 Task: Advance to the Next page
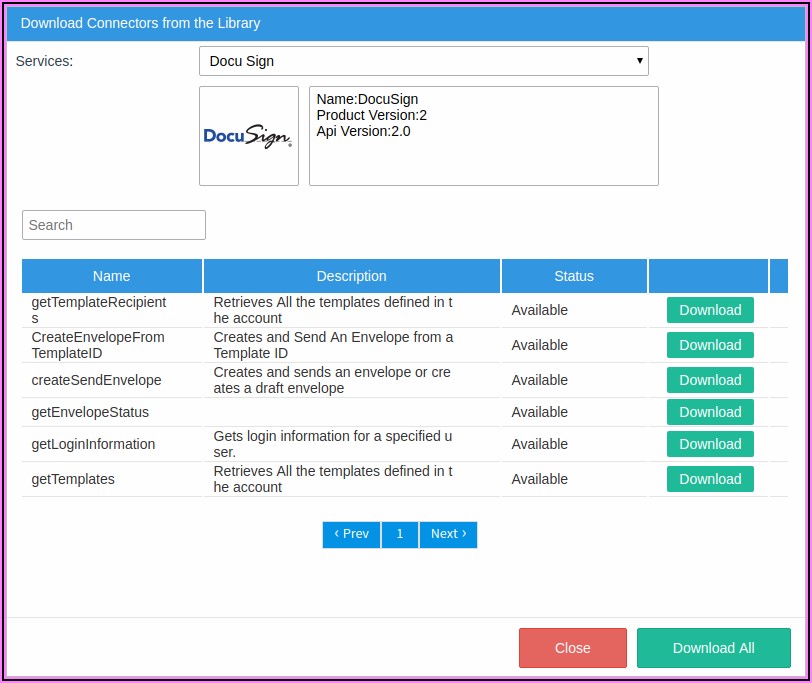click(x=448, y=534)
